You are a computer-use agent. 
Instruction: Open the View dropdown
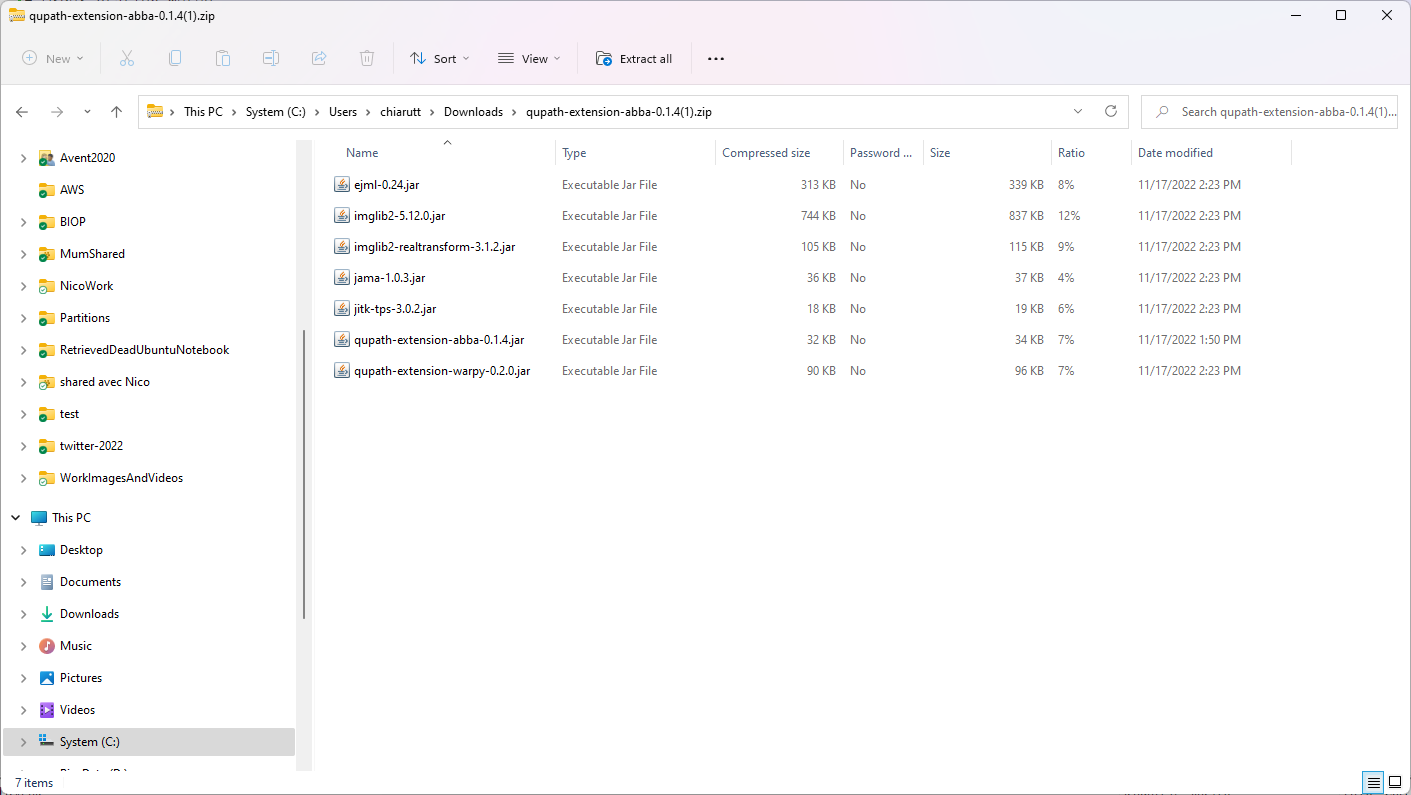[x=528, y=58]
